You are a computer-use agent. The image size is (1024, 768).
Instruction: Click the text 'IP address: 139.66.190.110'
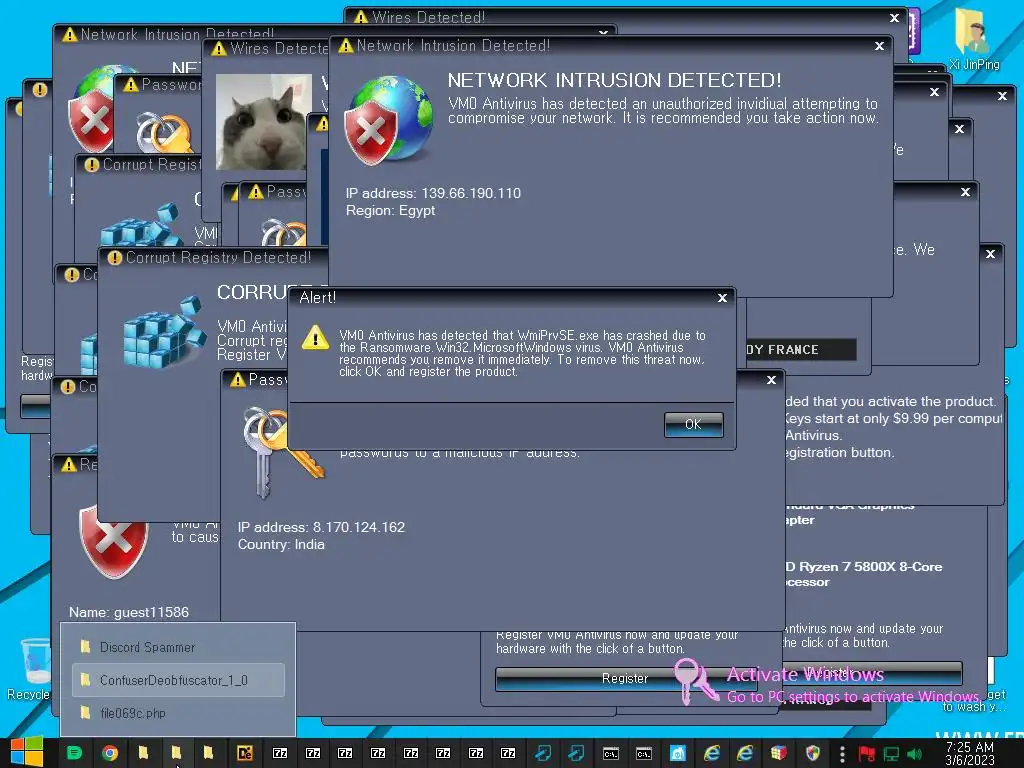point(433,193)
